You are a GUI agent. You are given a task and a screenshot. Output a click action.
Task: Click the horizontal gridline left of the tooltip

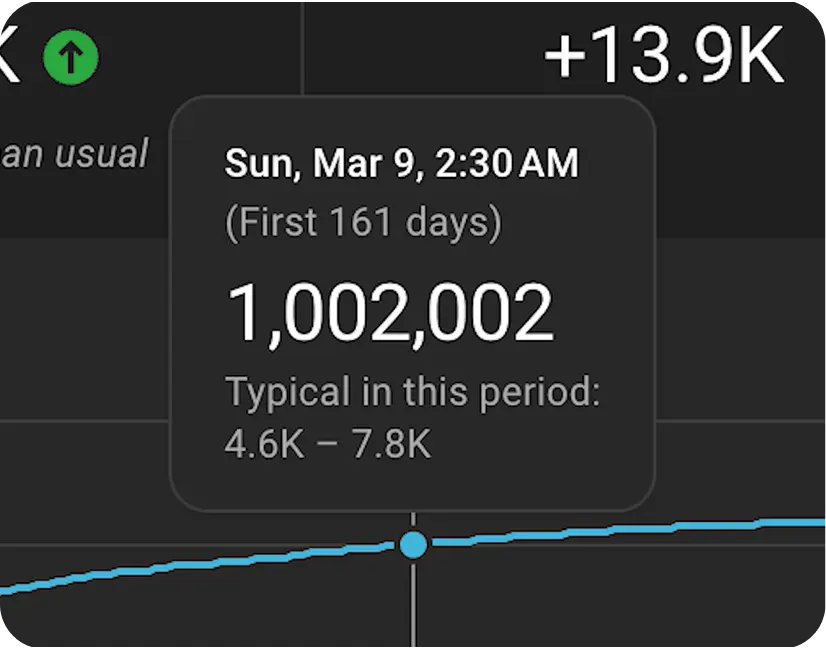(84, 421)
